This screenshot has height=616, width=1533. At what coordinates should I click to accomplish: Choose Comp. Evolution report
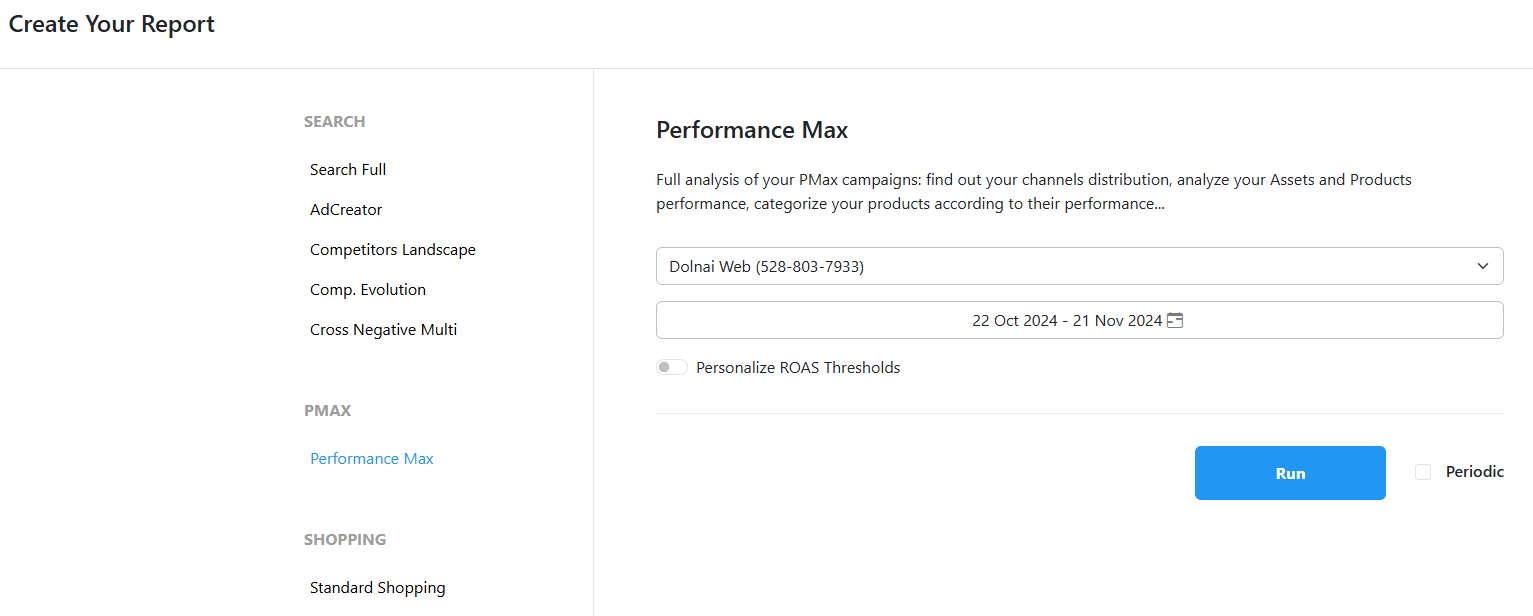pyautogui.click(x=368, y=290)
